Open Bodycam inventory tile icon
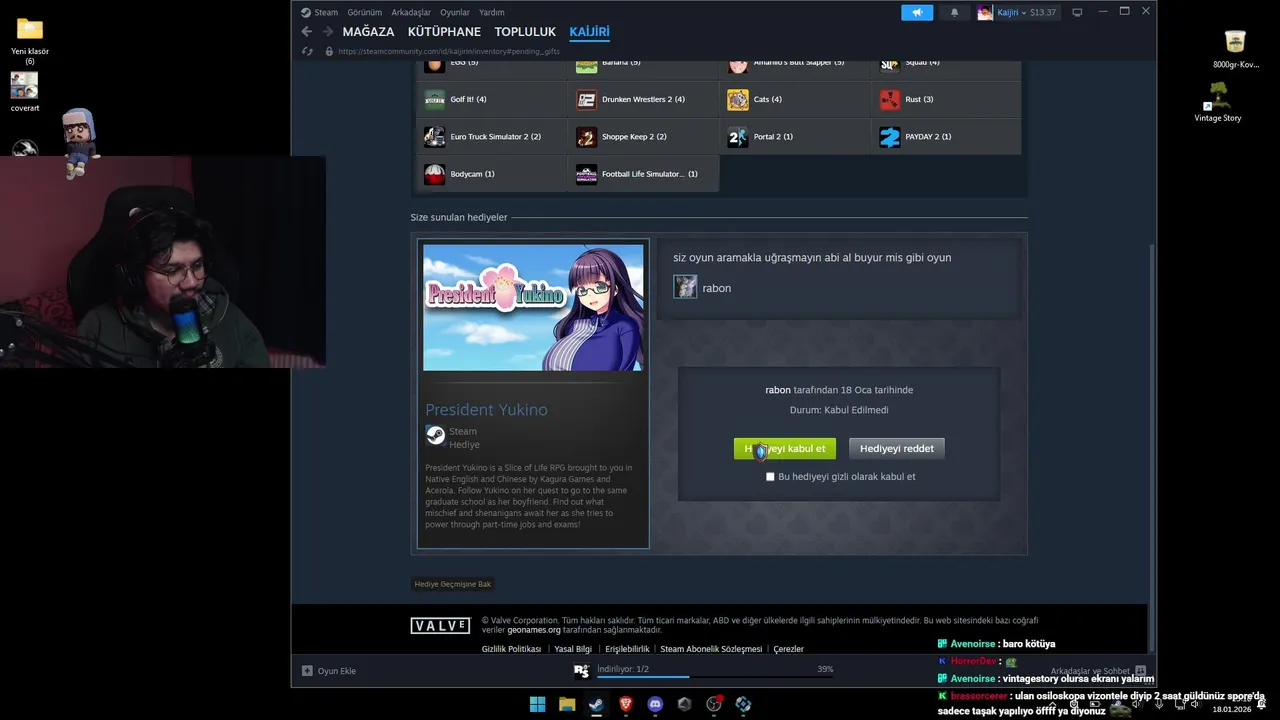 coord(434,174)
